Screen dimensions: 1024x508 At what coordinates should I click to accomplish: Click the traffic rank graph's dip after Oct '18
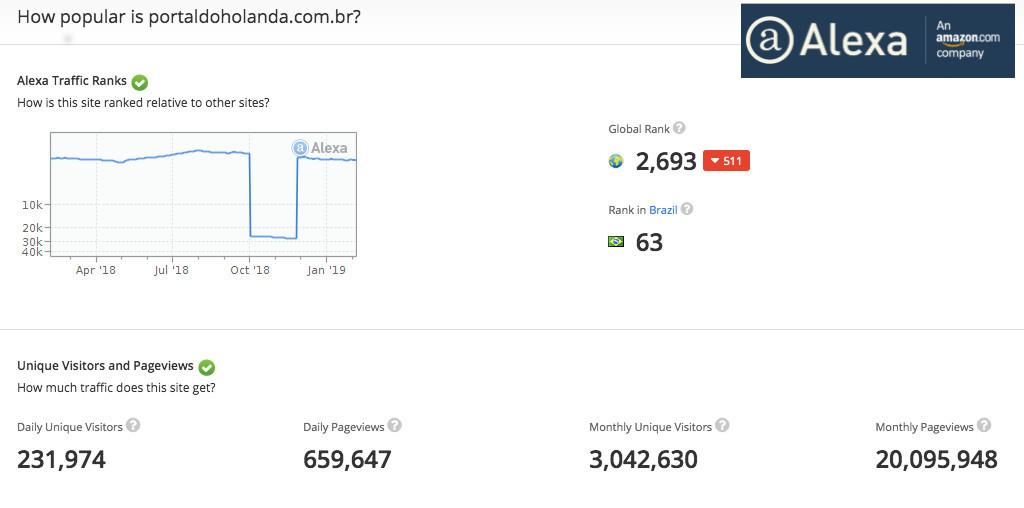pyautogui.click(x=273, y=236)
